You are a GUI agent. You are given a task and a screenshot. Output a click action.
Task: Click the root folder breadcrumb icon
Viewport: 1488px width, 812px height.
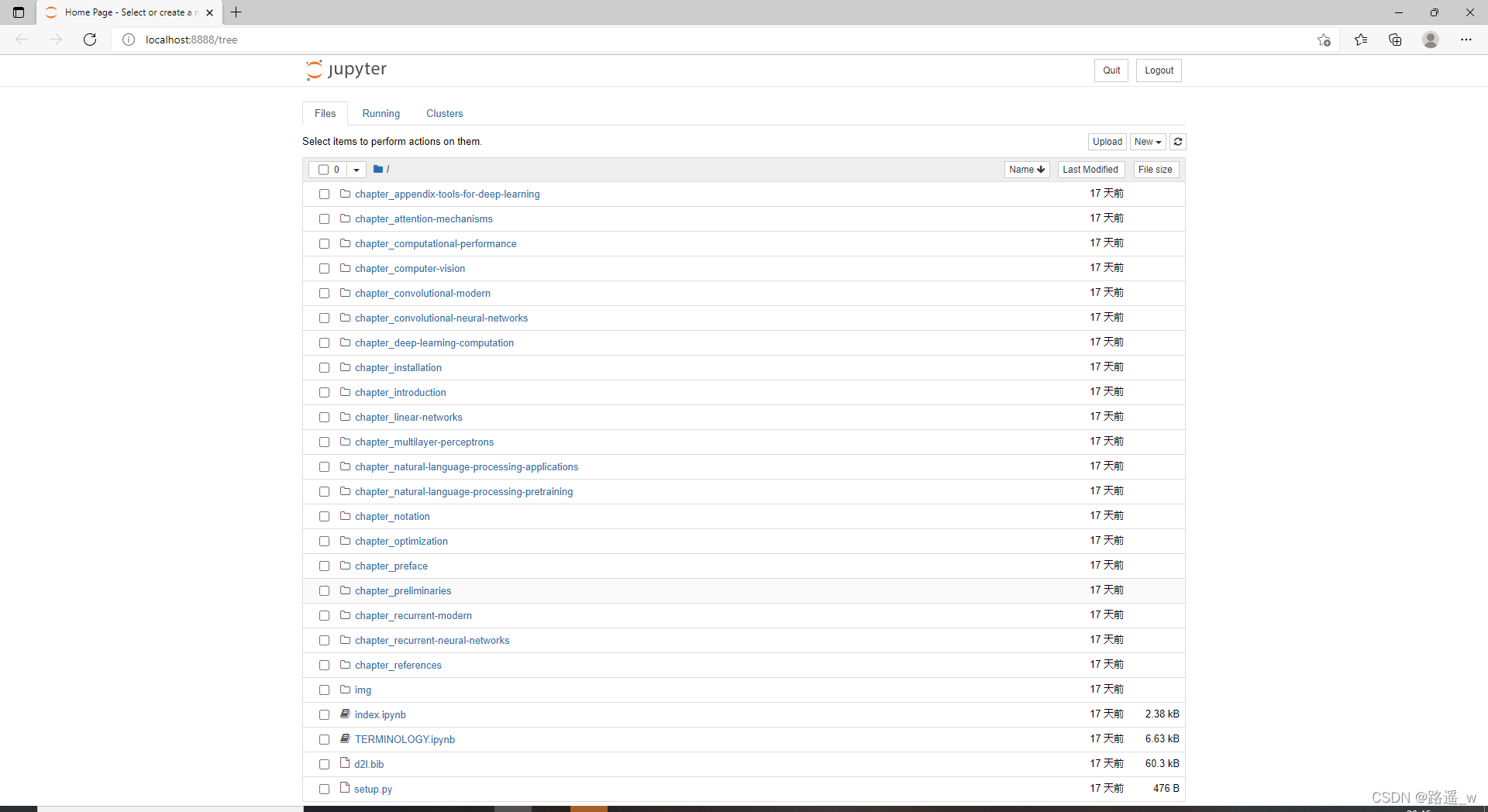[x=378, y=169]
